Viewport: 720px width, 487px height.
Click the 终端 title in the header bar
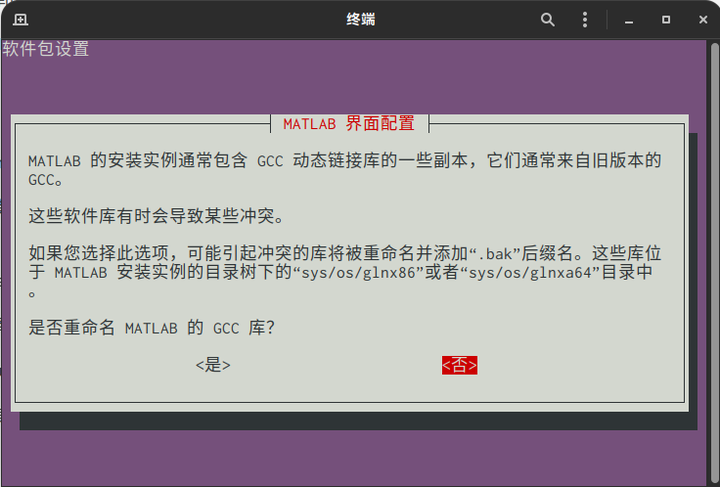pos(360,20)
